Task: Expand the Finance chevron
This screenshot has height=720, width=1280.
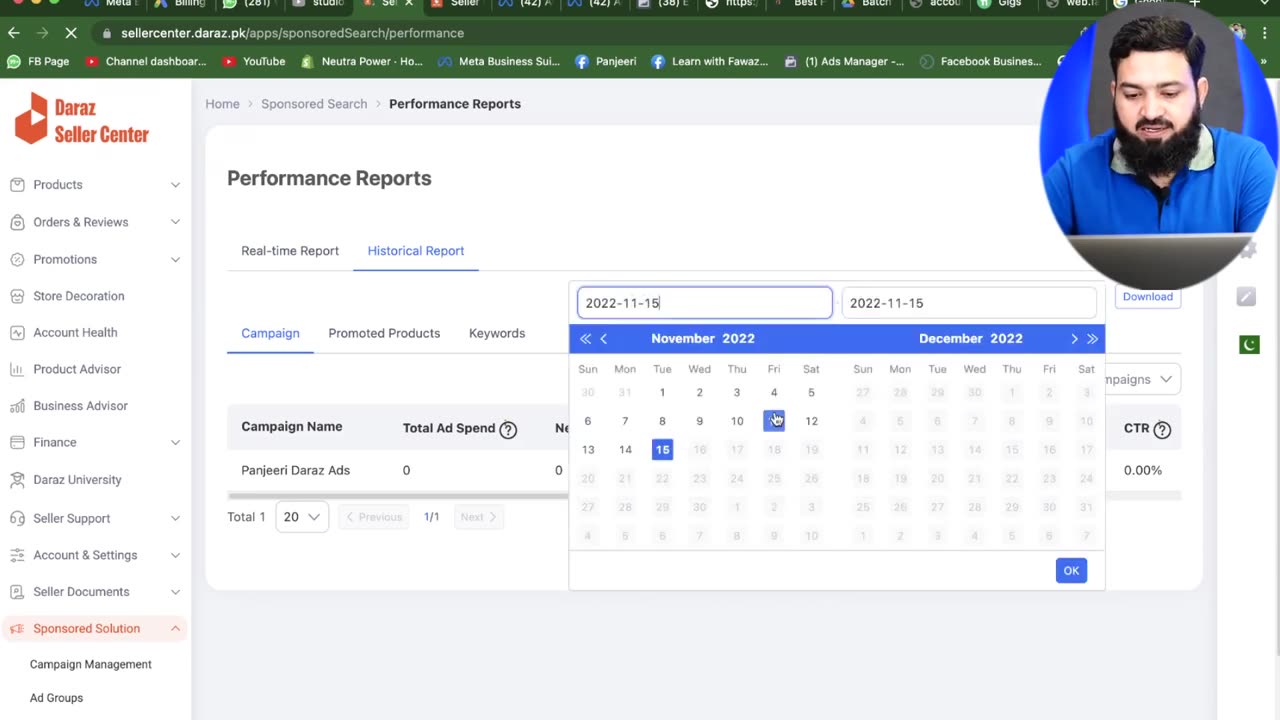Action: pos(175,442)
